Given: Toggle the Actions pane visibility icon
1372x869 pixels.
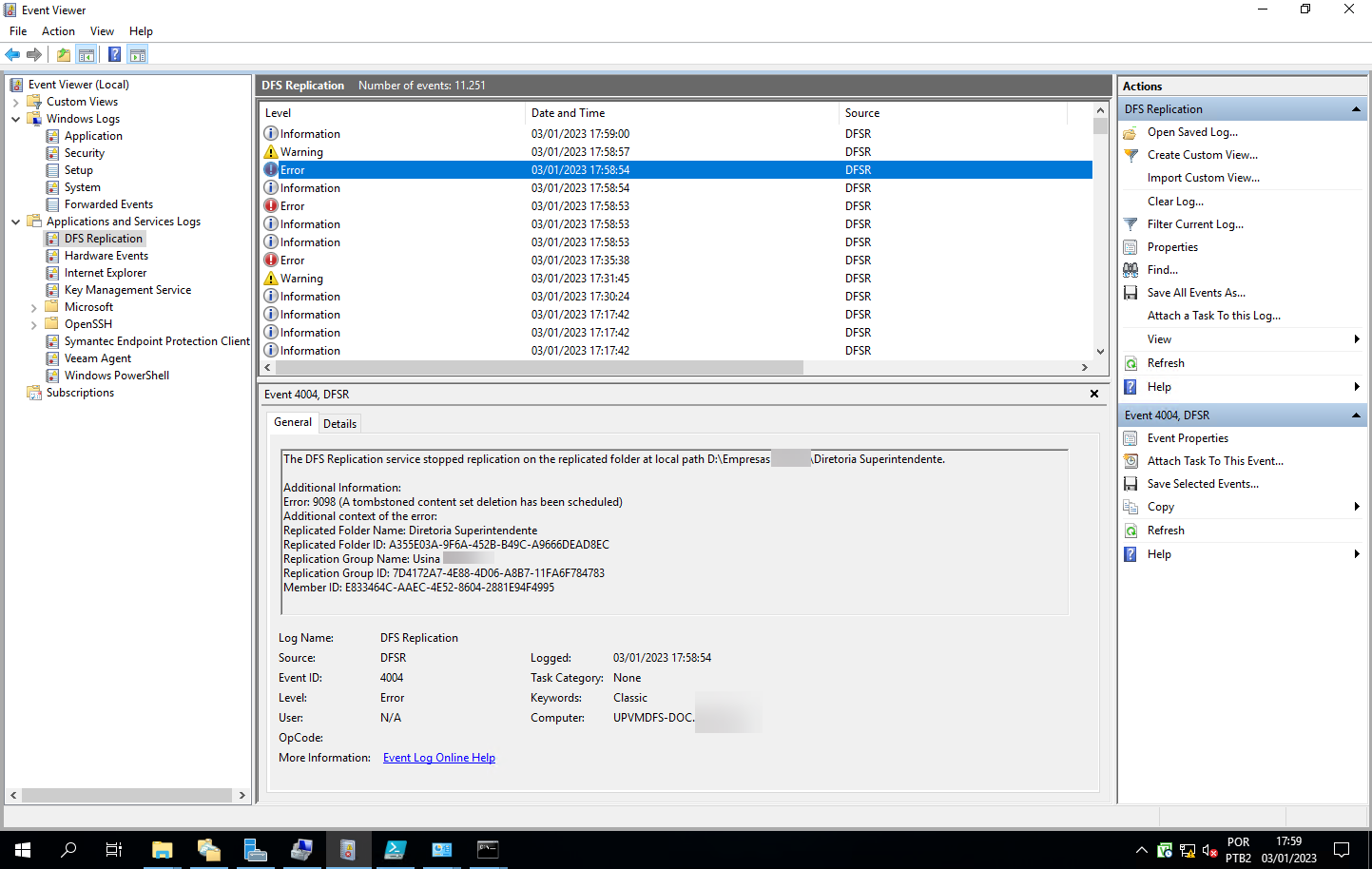Looking at the screenshot, I should point(138,54).
